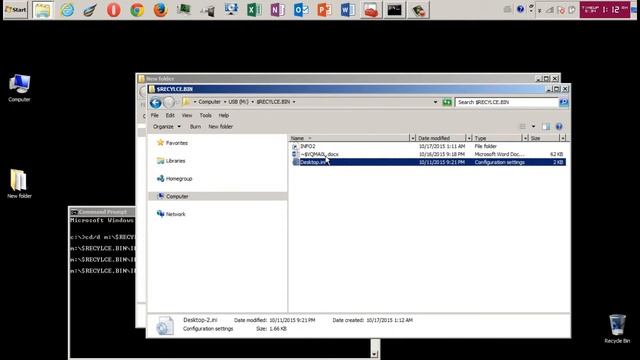Screen dimensions: 640x360
Task: Open the Help menu
Action: click(x=224, y=116)
